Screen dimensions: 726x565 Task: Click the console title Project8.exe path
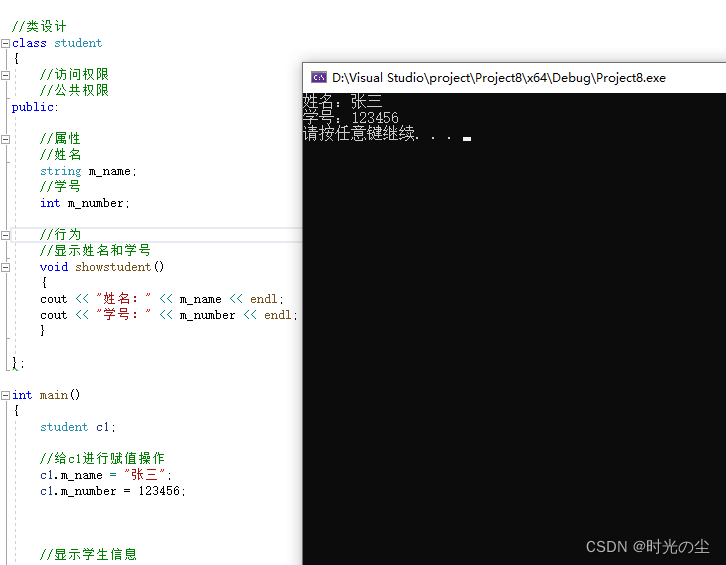pos(499,78)
